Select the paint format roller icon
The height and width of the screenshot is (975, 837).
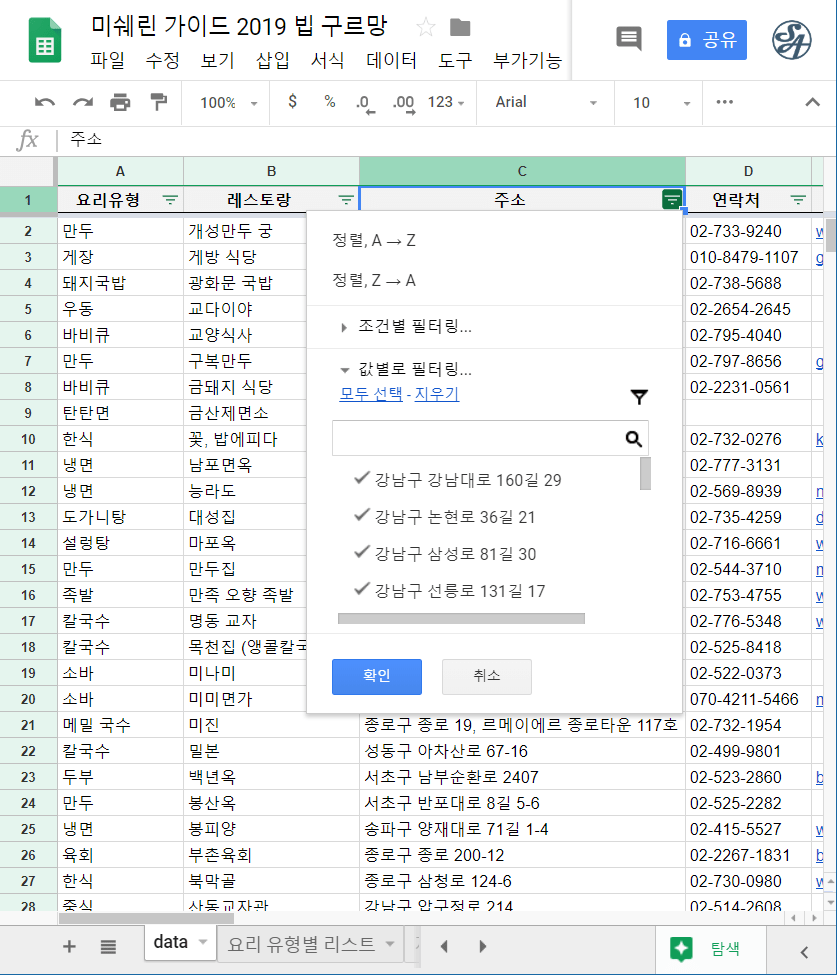158,102
